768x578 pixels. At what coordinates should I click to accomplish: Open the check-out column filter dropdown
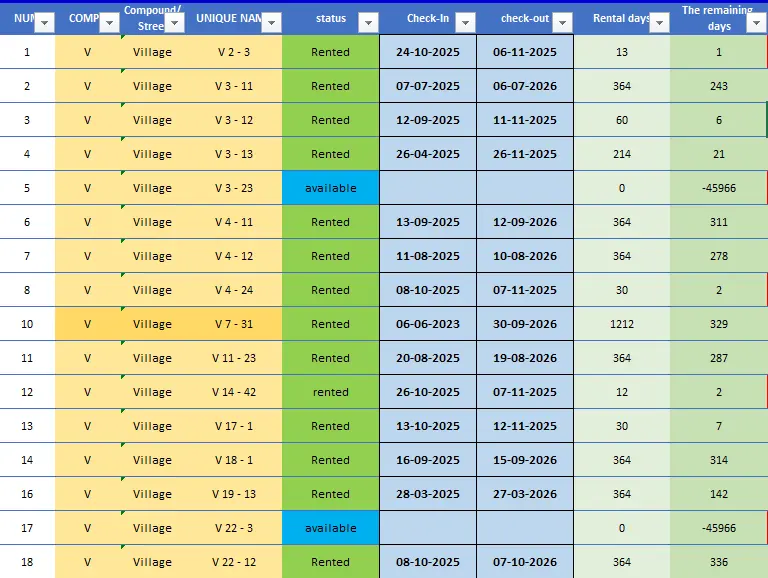(x=562, y=23)
